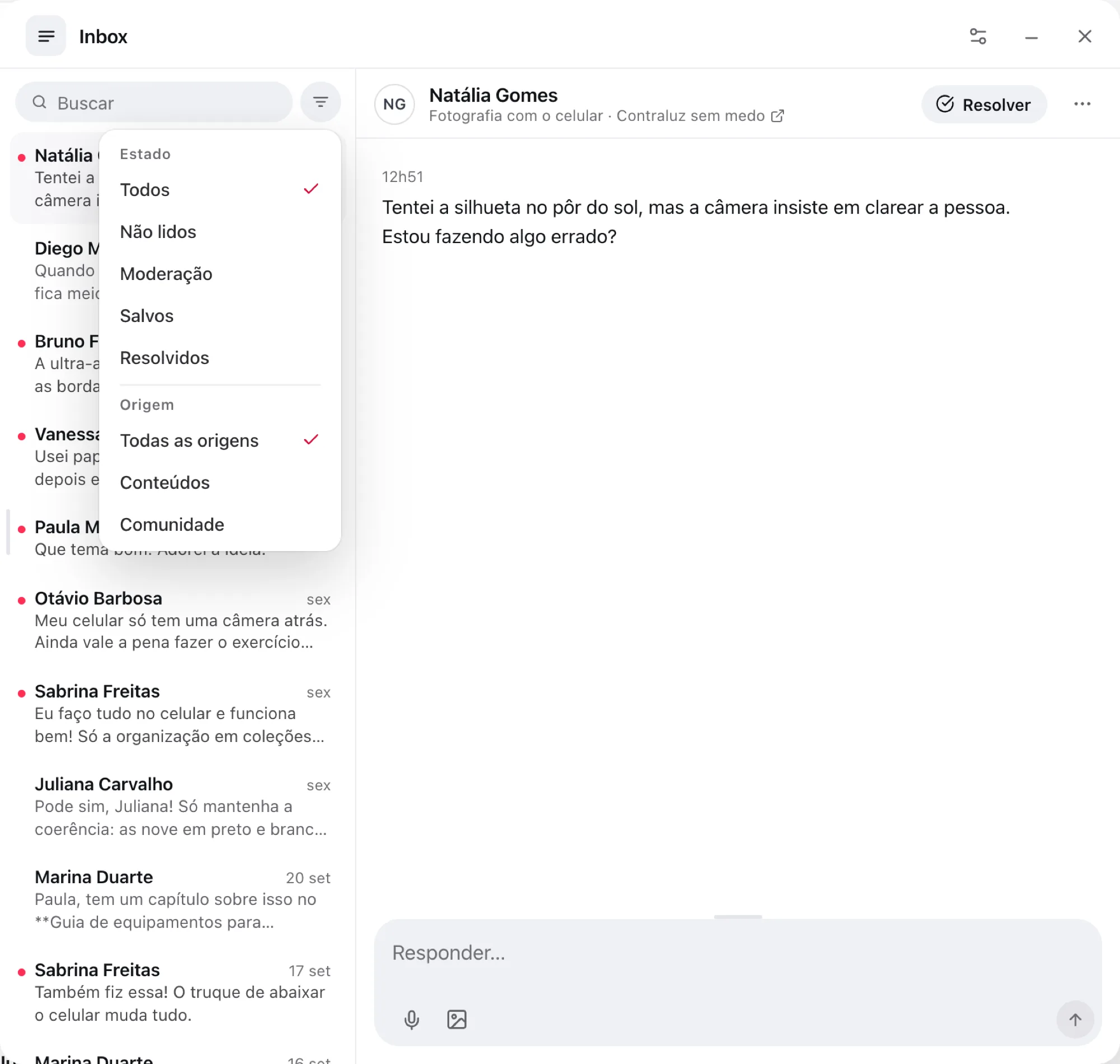Filter by Não lidos

[x=220, y=232]
